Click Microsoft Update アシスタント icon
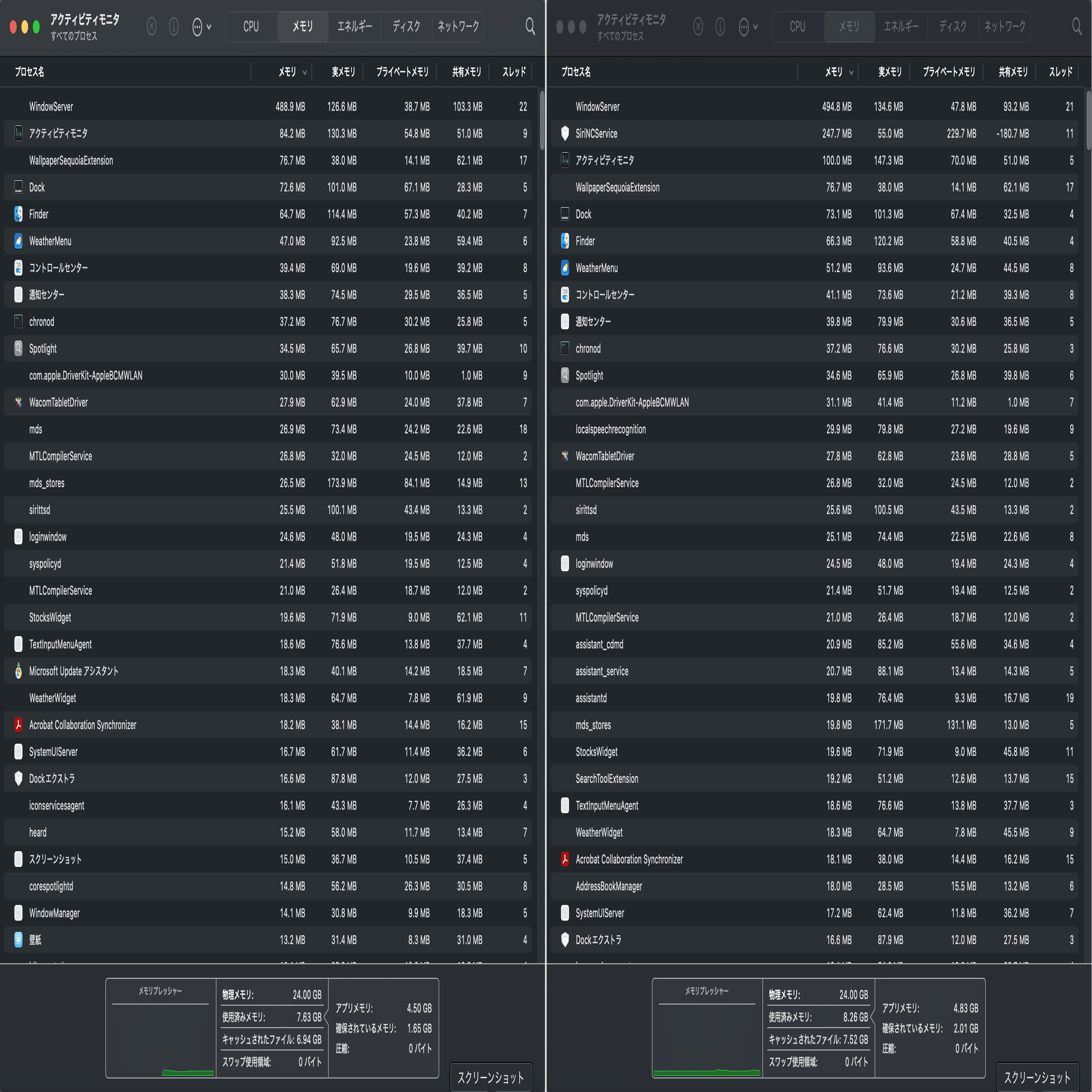The image size is (1092, 1092). click(x=18, y=671)
